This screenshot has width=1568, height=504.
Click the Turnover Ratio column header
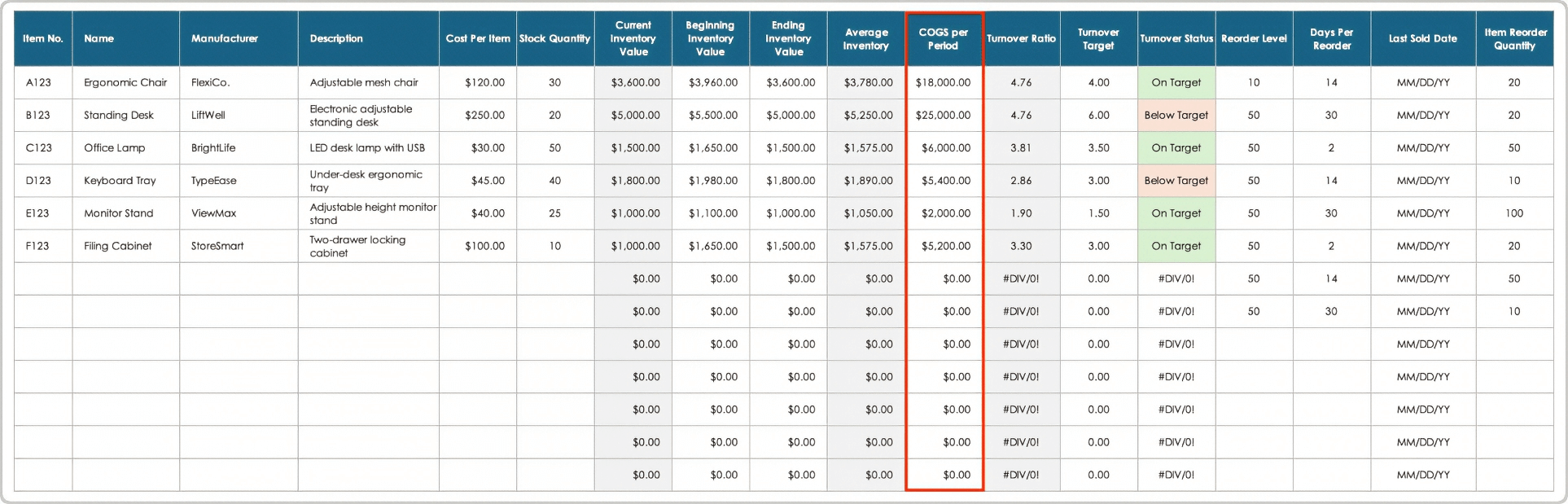coord(1021,39)
